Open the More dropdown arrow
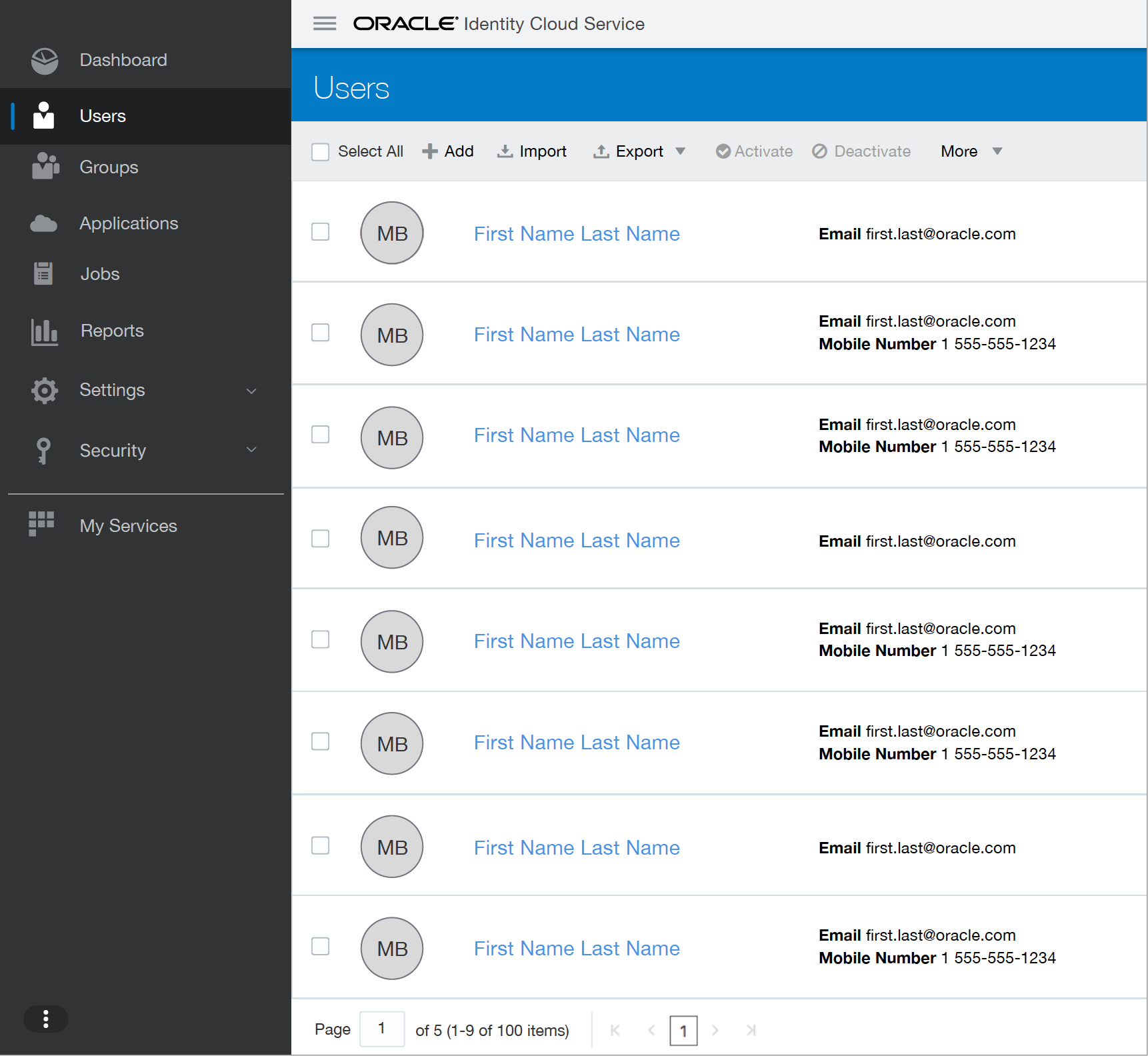This screenshot has height=1056, width=1148. (x=997, y=151)
